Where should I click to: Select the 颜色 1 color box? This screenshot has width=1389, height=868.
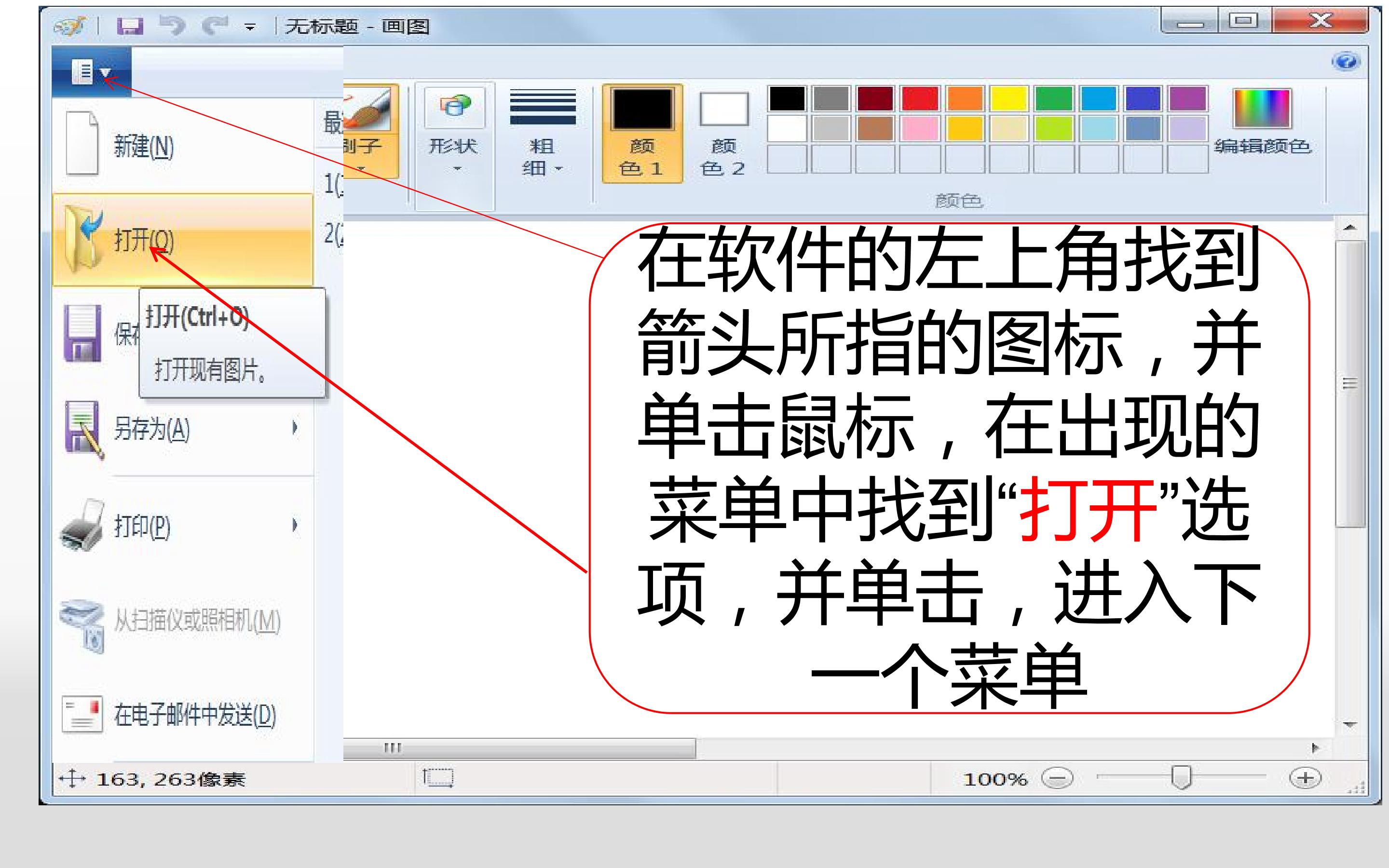(642, 133)
